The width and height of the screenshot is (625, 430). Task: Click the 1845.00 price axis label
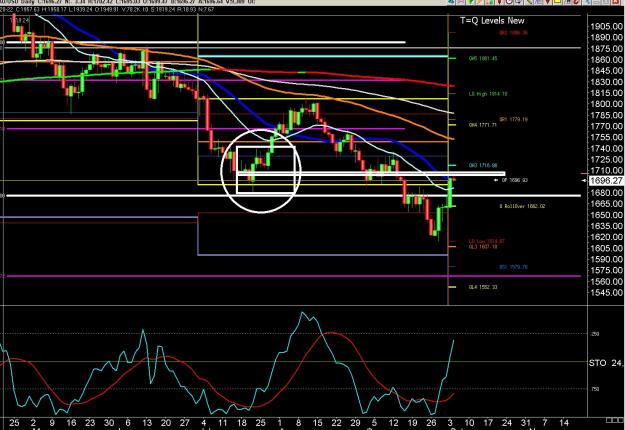tap(606, 71)
